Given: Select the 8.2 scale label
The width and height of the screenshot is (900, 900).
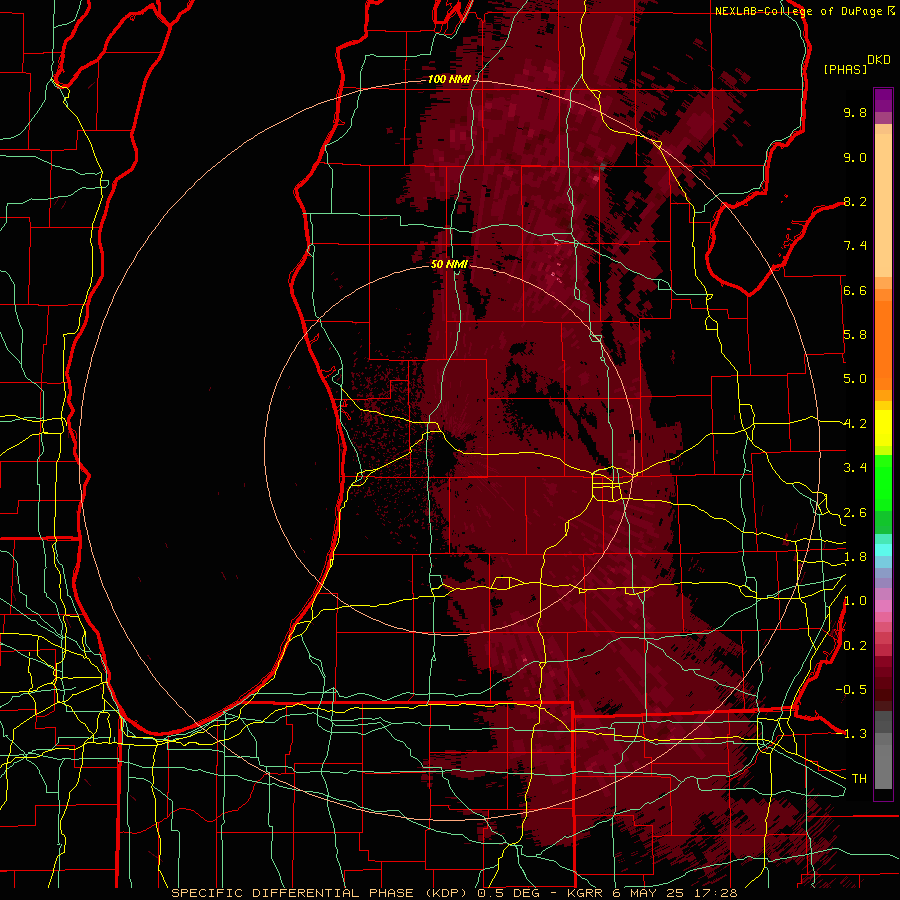Looking at the screenshot, I should pyautogui.click(x=855, y=201).
